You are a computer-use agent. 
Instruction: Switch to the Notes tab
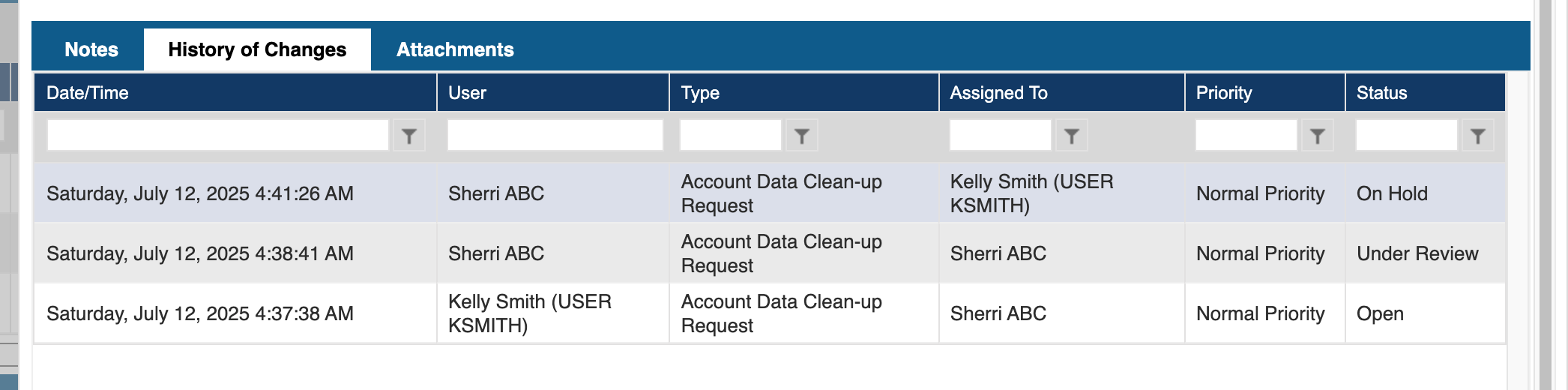coord(91,49)
